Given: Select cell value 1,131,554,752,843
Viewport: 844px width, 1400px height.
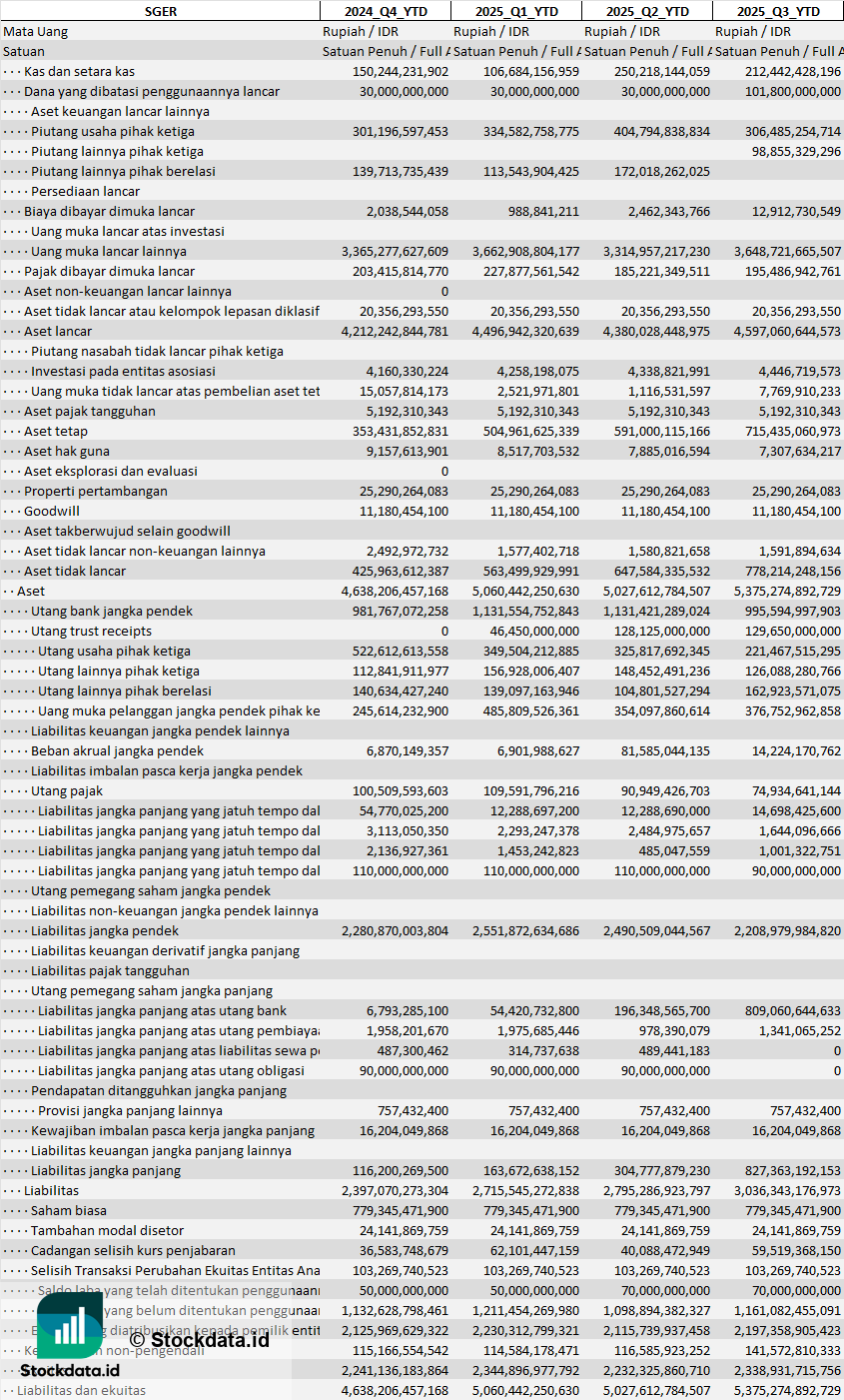Looking at the screenshot, I should pos(525,611).
